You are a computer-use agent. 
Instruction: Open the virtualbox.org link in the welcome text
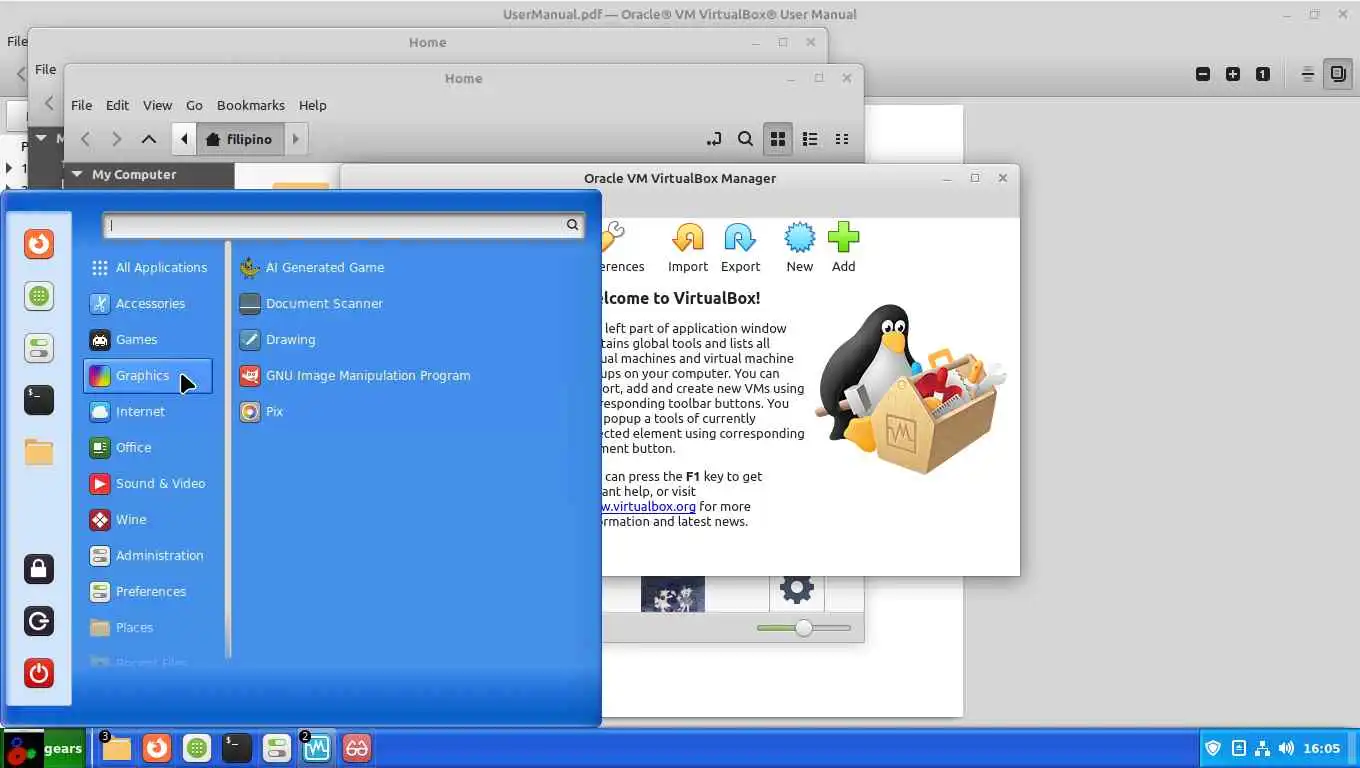click(649, 506)
